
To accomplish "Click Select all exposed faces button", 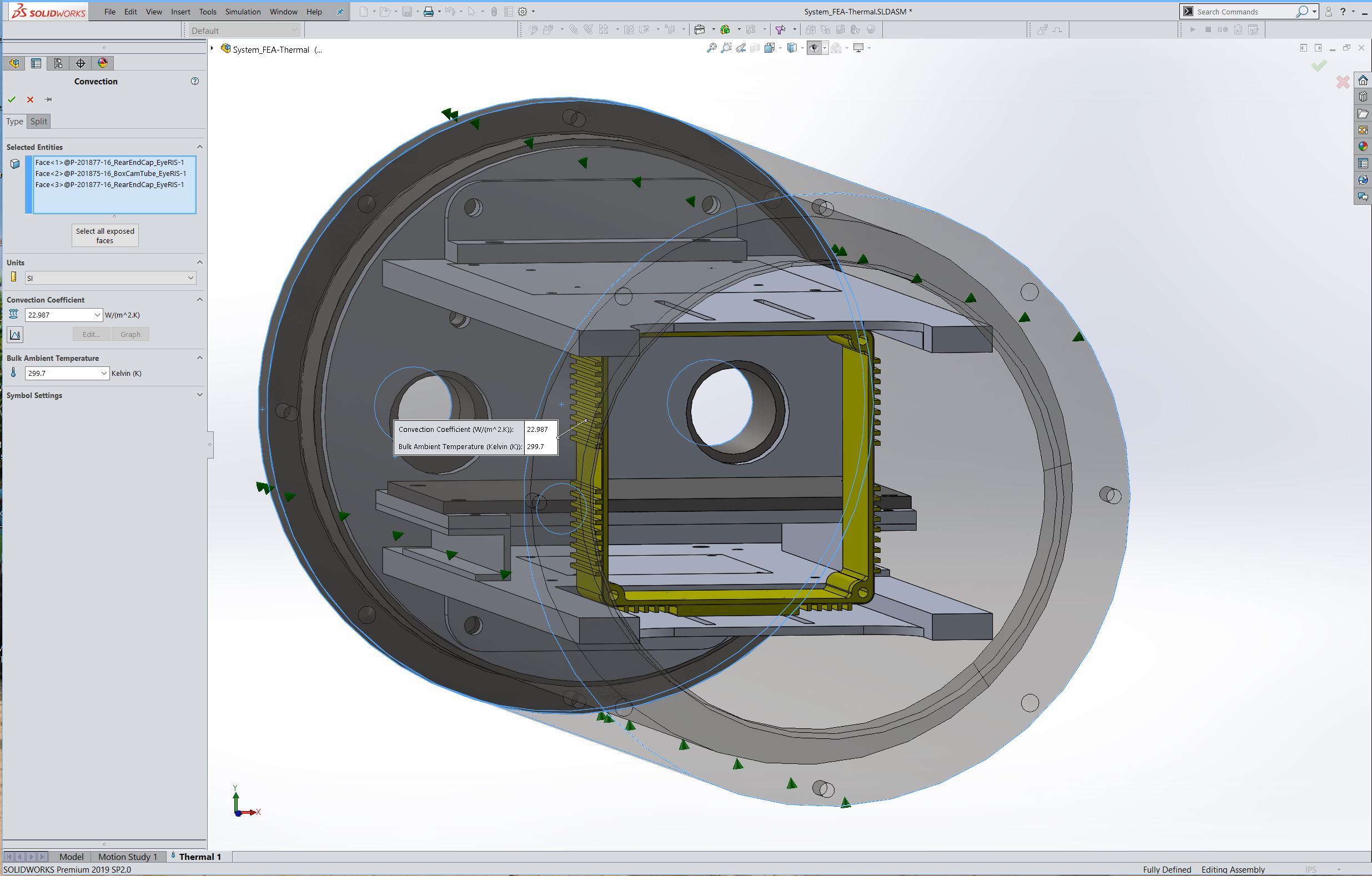I will (x=105, y=236).
